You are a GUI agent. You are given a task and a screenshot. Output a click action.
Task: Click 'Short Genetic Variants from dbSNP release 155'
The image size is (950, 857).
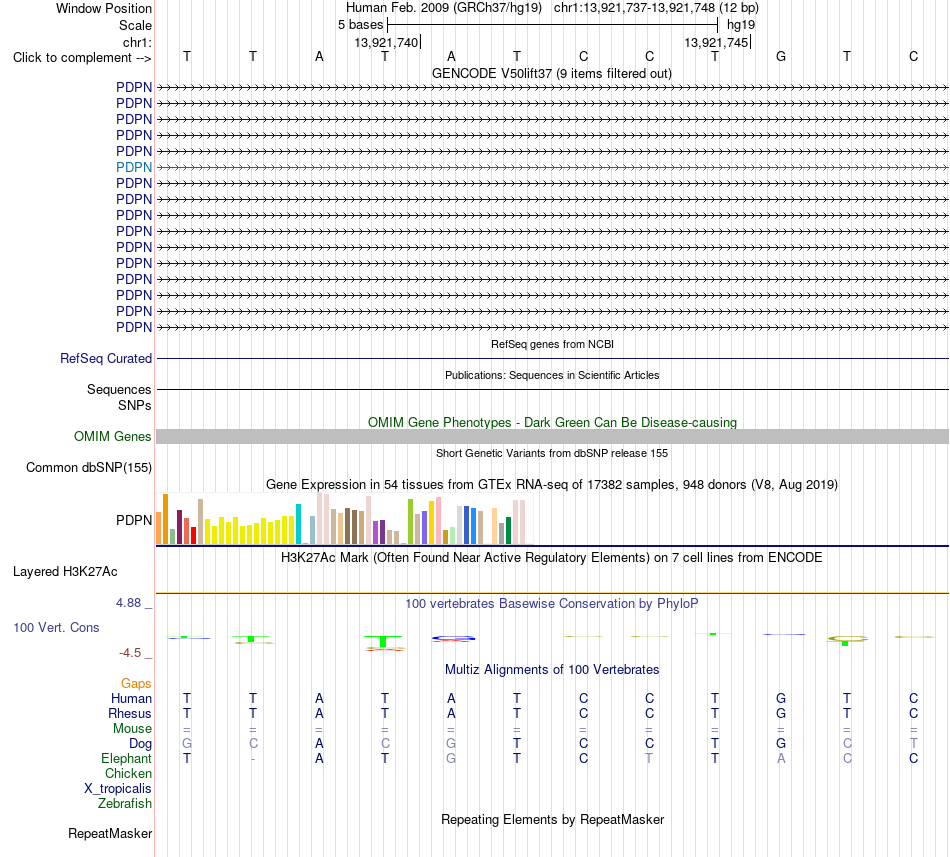point(552,453)
